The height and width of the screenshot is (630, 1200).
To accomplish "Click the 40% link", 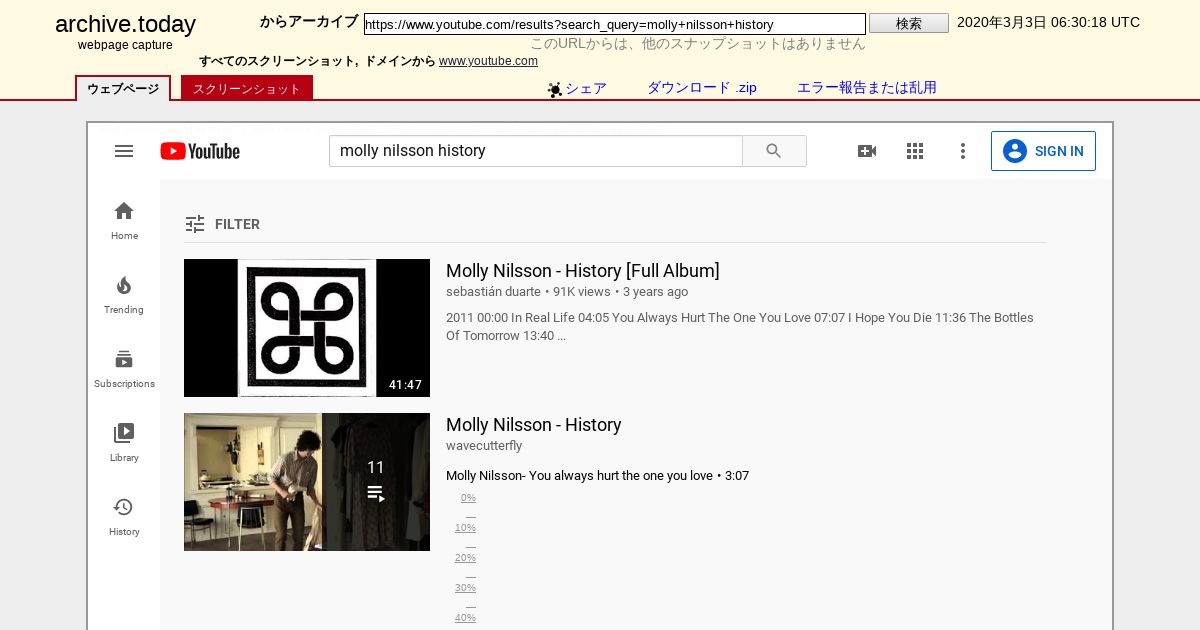I will (x=465, y=618).
